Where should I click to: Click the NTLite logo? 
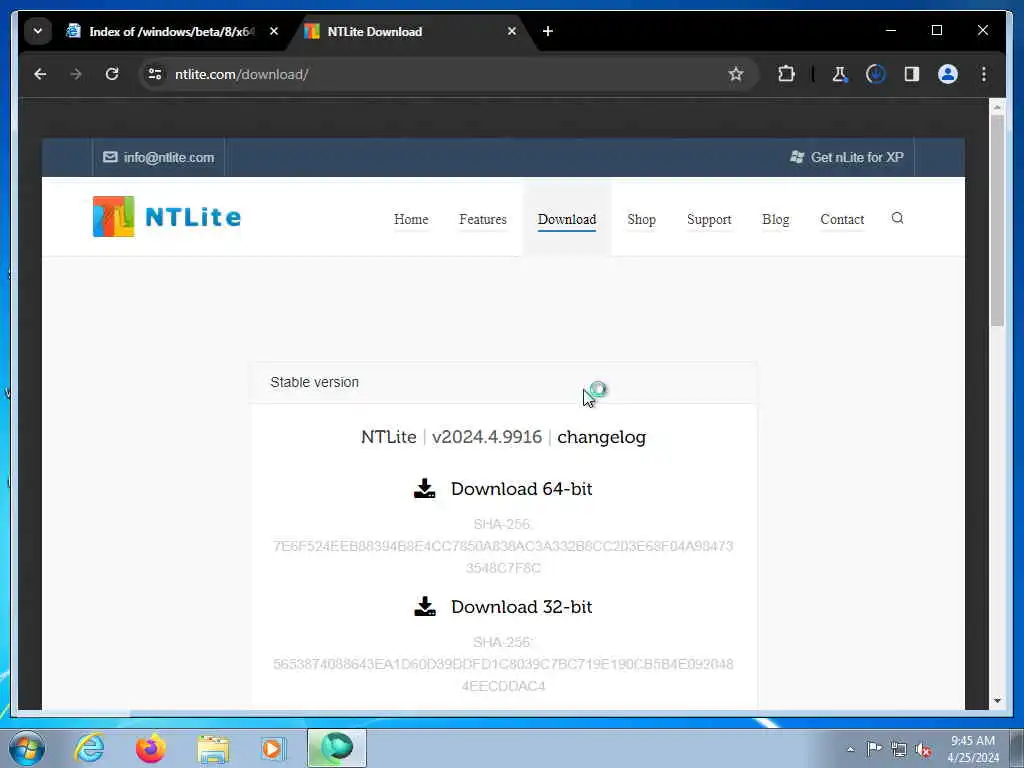[167, 217]
